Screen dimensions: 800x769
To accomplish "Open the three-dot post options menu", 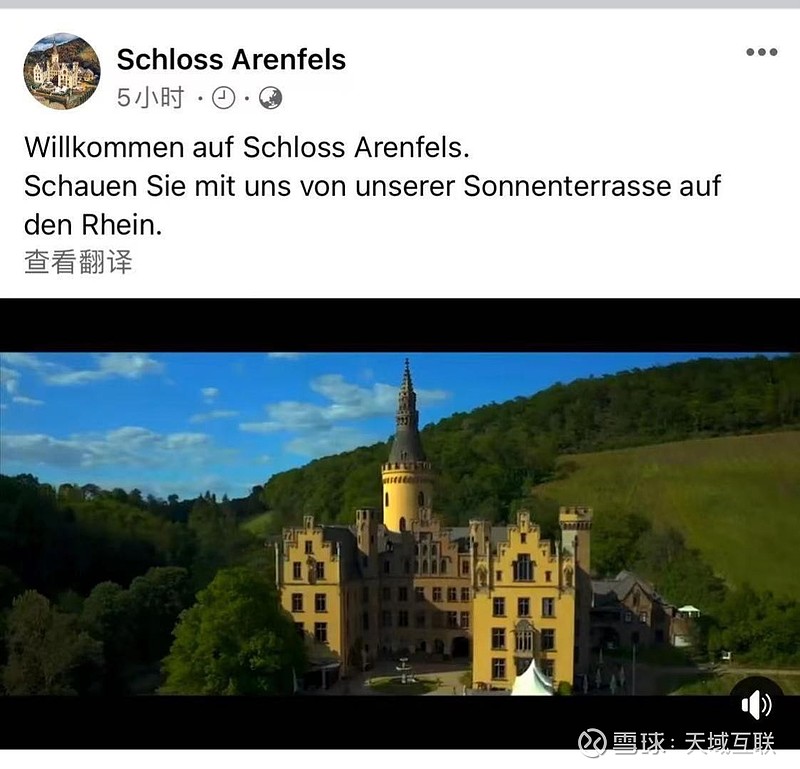I will [762, 52].
